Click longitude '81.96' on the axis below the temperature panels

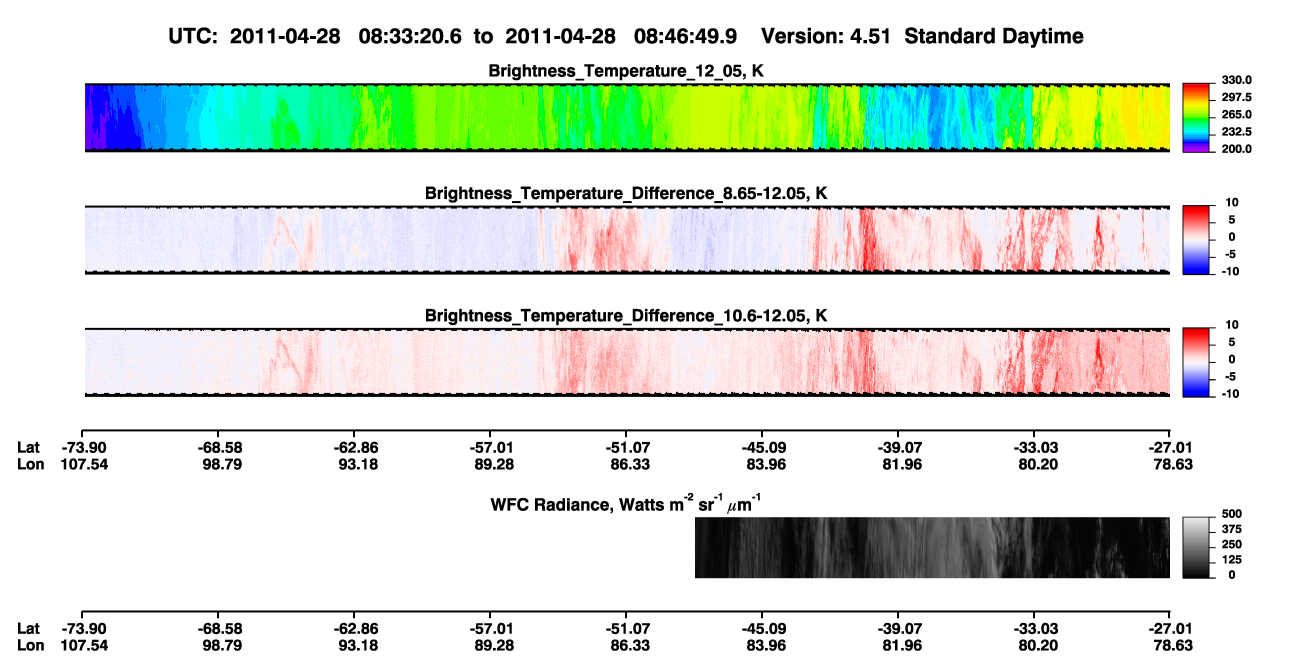click(x=900, y=464)
